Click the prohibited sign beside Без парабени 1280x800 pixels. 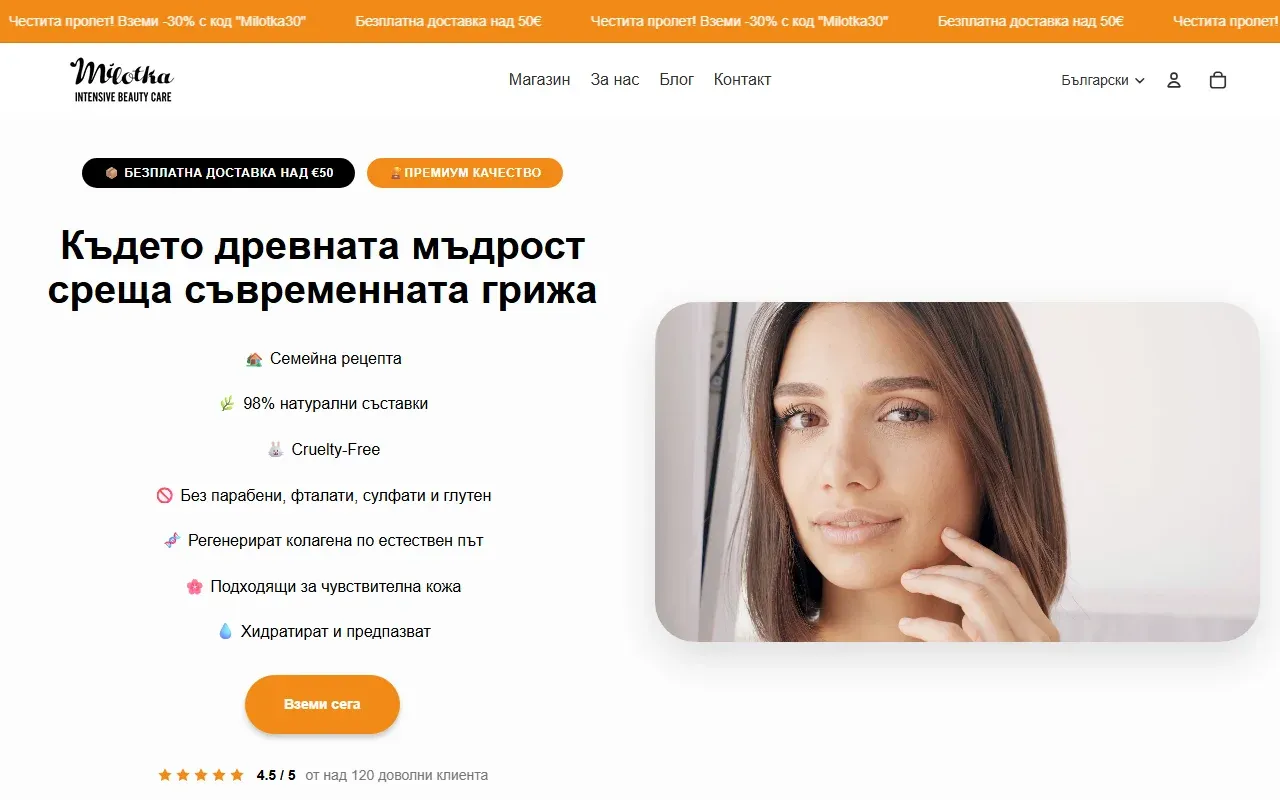click(165, 495)
